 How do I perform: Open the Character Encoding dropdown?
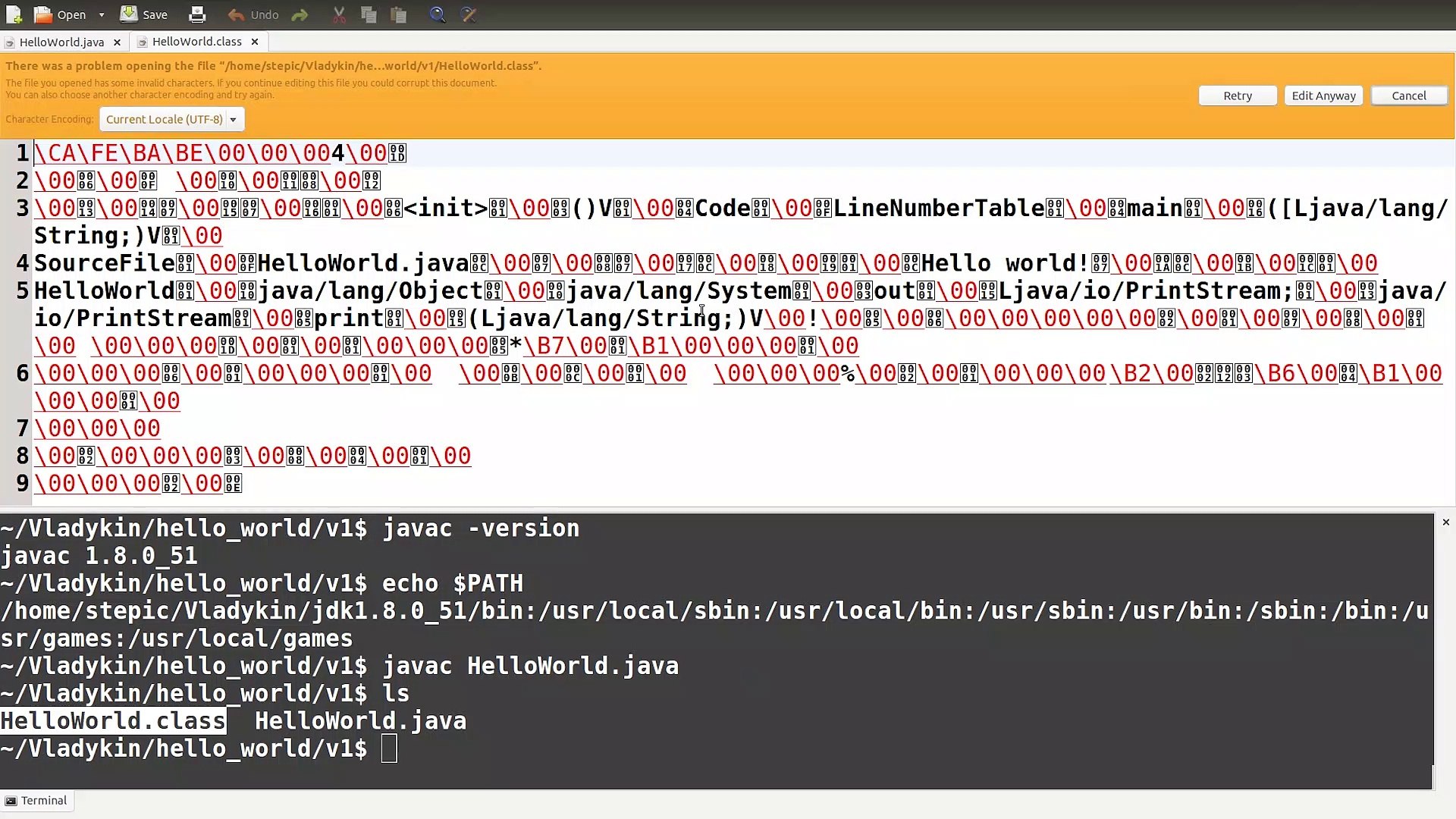pos(172,119)
